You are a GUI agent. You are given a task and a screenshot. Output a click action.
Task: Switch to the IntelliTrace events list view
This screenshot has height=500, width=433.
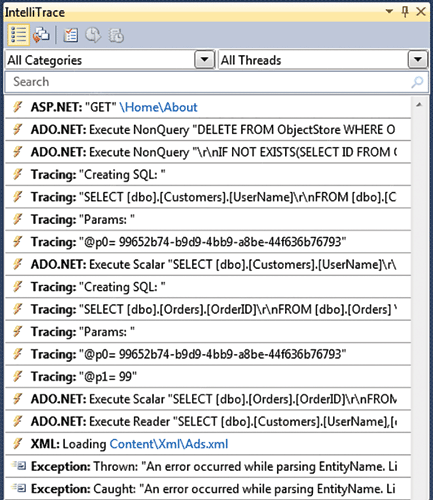(x=18, y=35)
